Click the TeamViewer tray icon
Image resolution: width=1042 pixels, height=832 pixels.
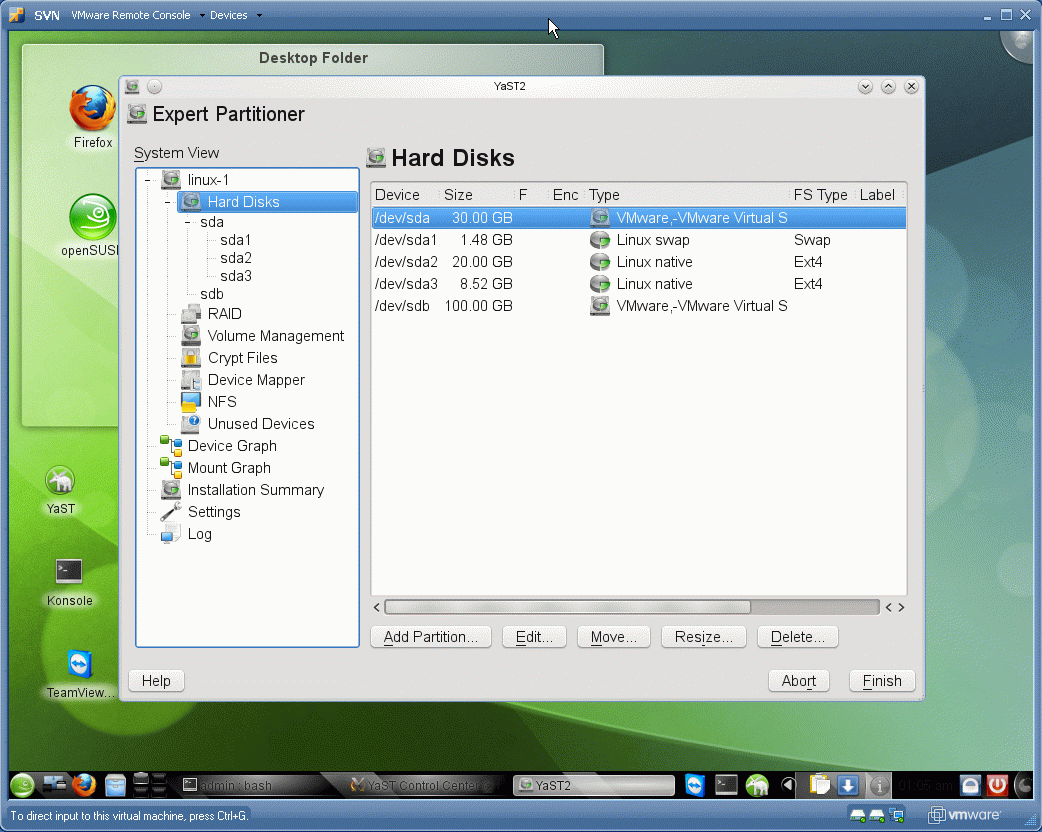[694, 785]
